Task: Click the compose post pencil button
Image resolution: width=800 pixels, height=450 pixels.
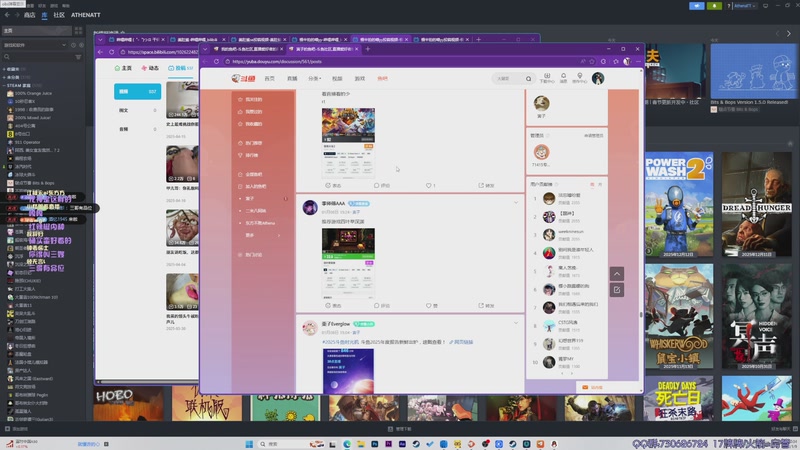Action: [617, 290]
